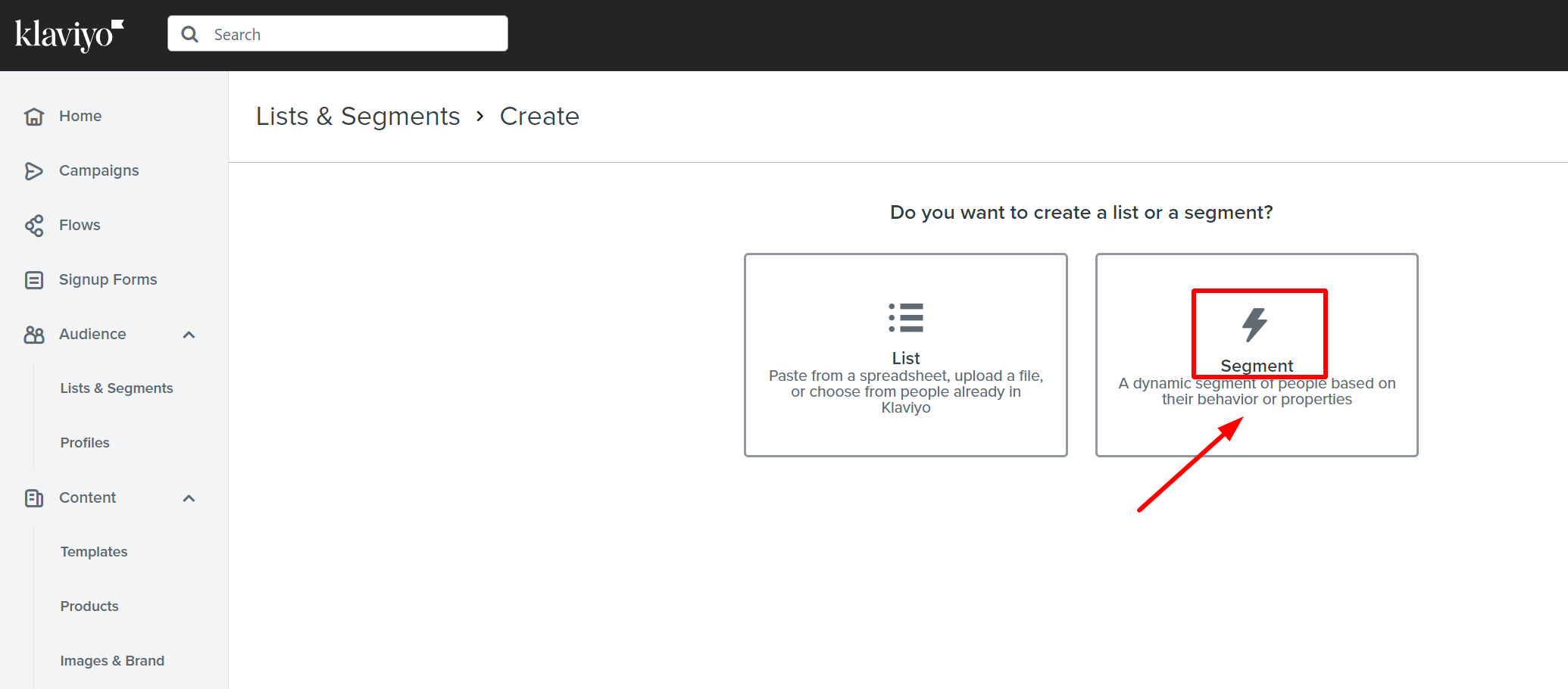Choose the List card description text
This screenshot has width=1568, height=689.
point(906,391)
